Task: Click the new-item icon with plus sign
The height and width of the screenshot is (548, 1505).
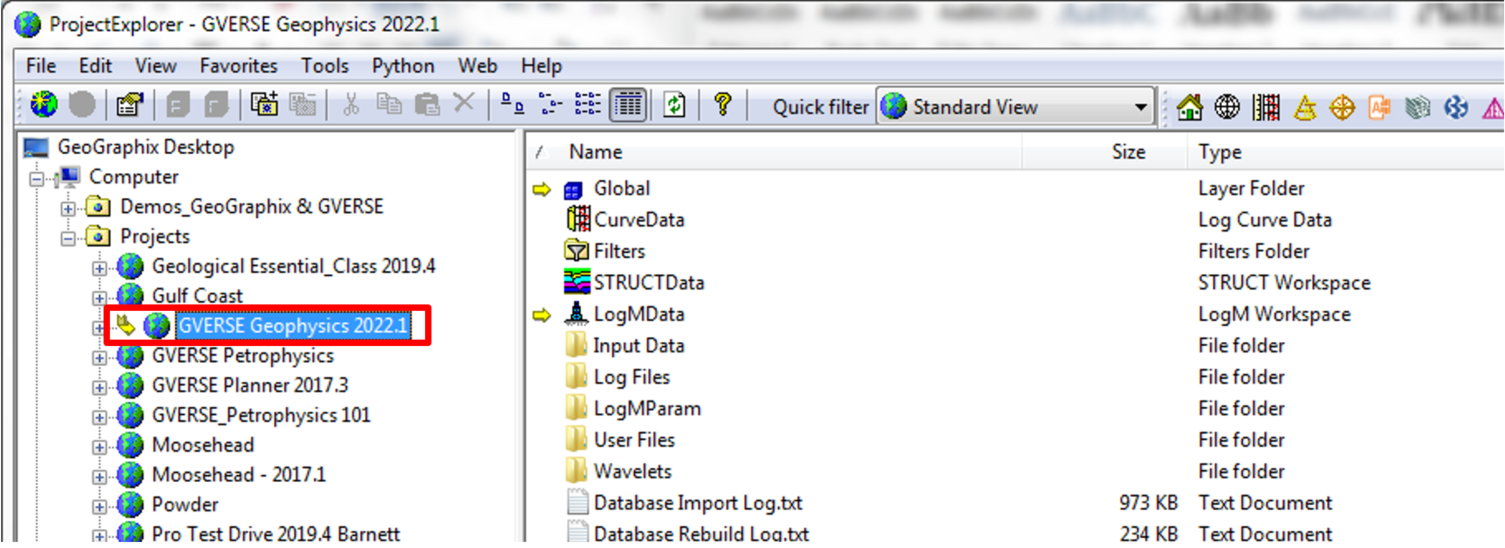Action: point(264,105)
